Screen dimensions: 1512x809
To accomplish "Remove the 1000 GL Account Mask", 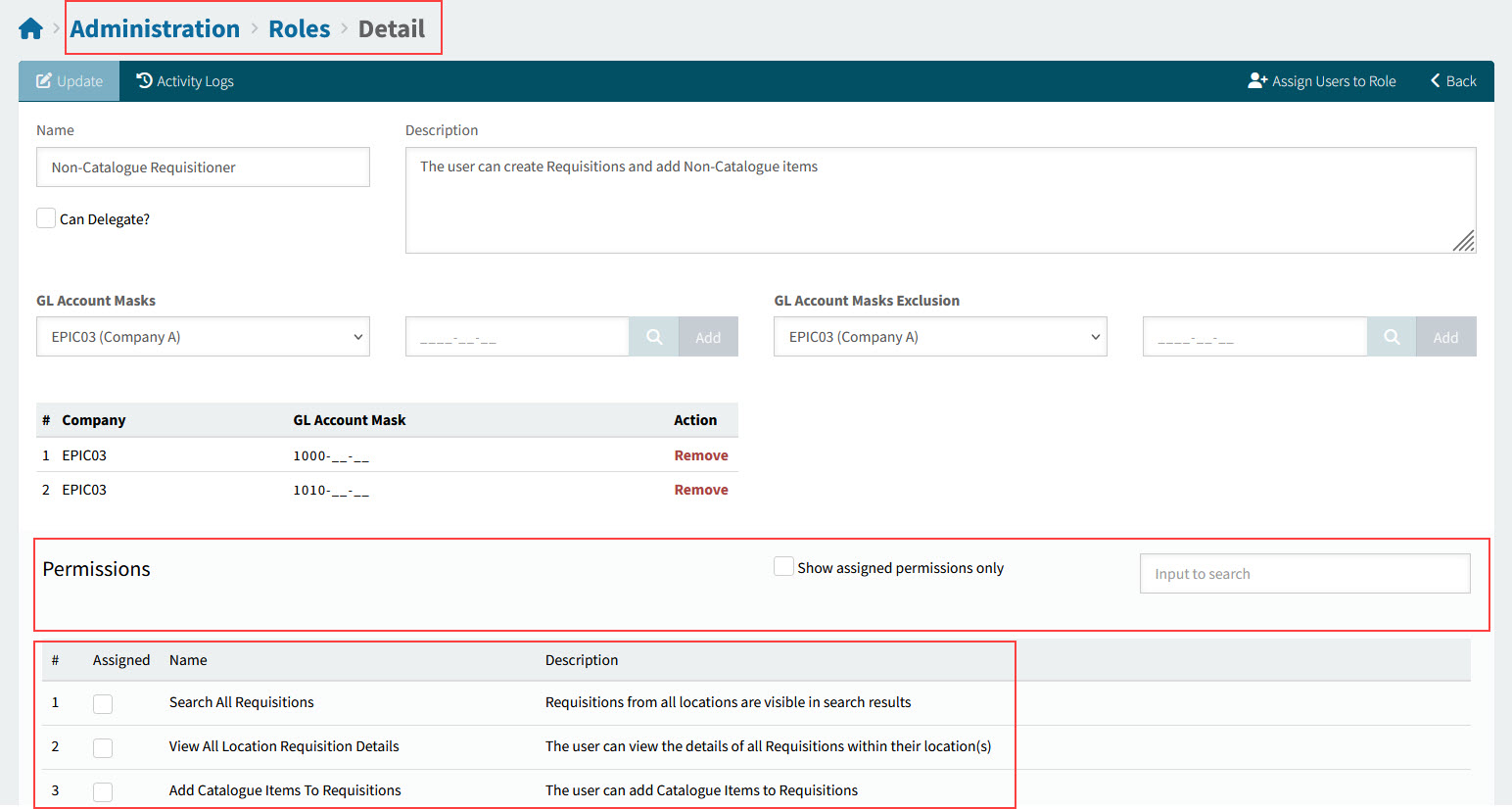I will (x=701, y=454).
